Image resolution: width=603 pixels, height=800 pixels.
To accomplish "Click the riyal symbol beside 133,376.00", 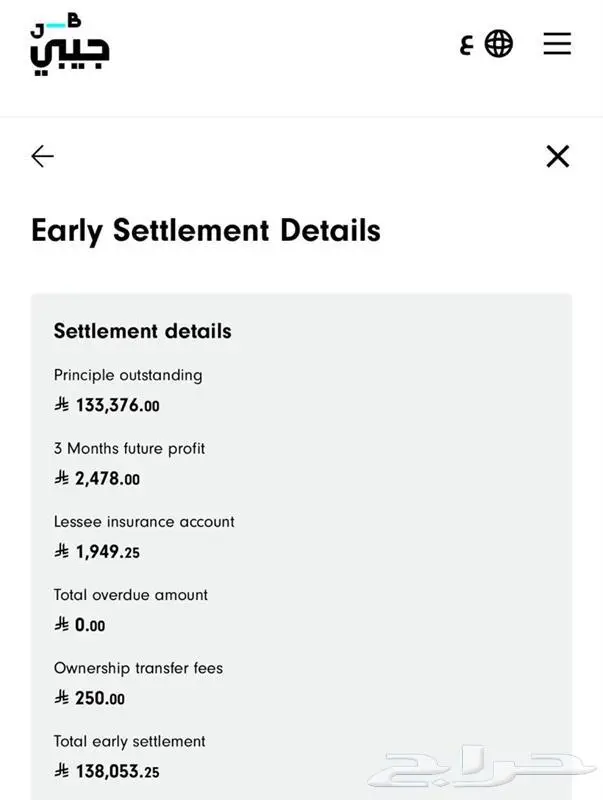I will (x=62, y=405).
